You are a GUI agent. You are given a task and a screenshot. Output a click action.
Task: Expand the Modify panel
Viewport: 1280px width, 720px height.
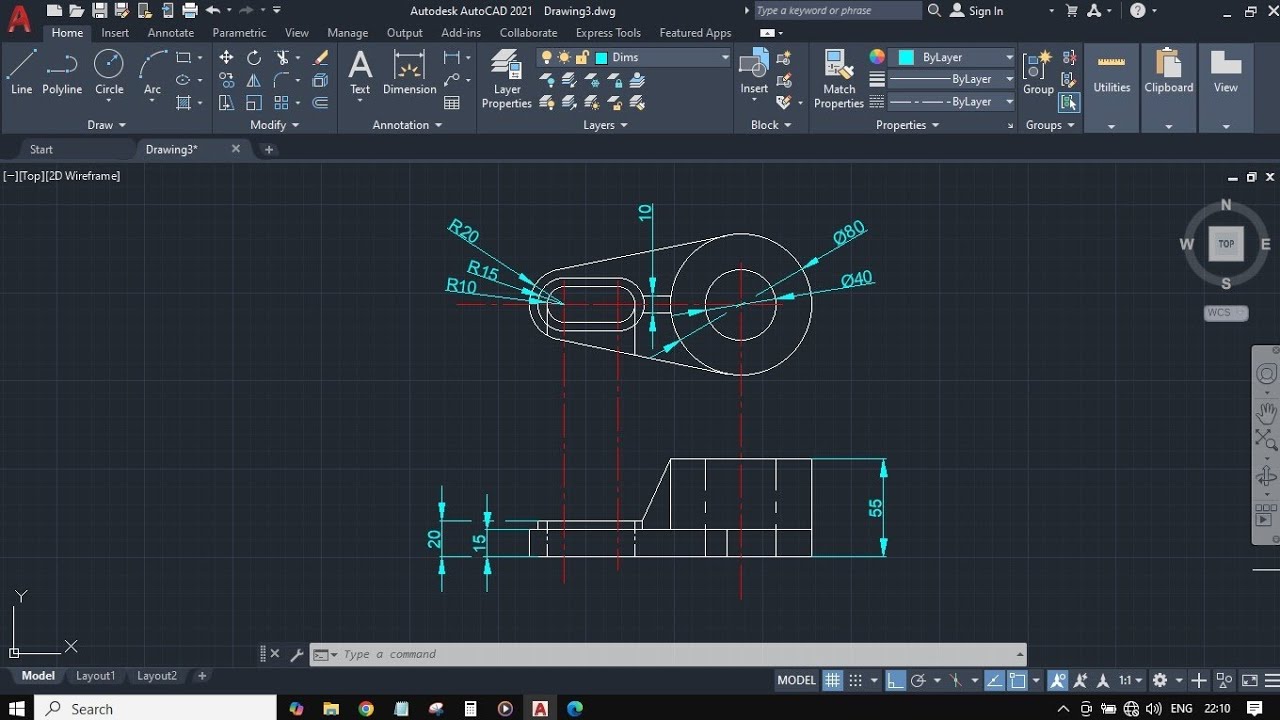[274, 125]
